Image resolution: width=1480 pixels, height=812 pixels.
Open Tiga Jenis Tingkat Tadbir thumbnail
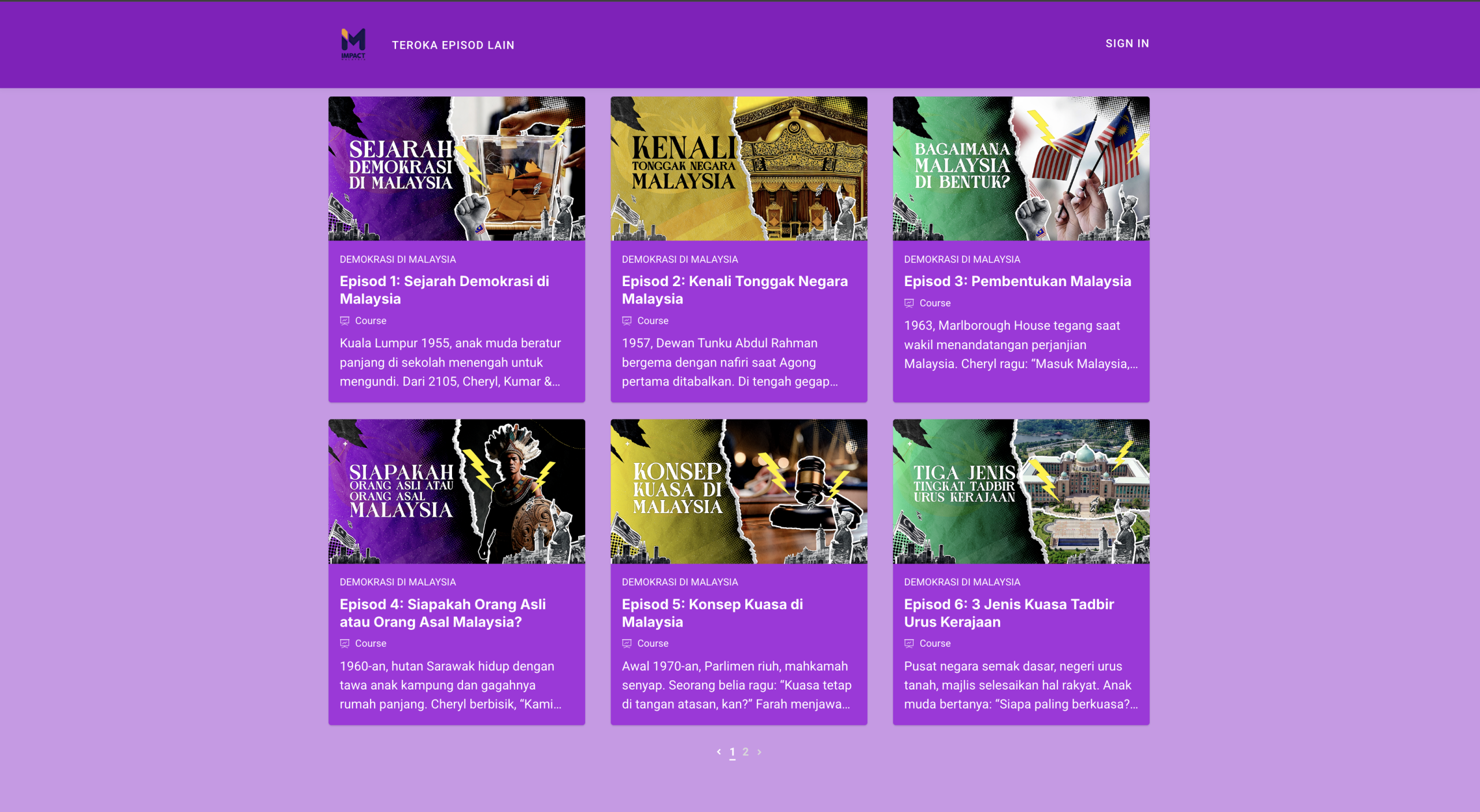pyautogui.click(x=1020, y=491)
